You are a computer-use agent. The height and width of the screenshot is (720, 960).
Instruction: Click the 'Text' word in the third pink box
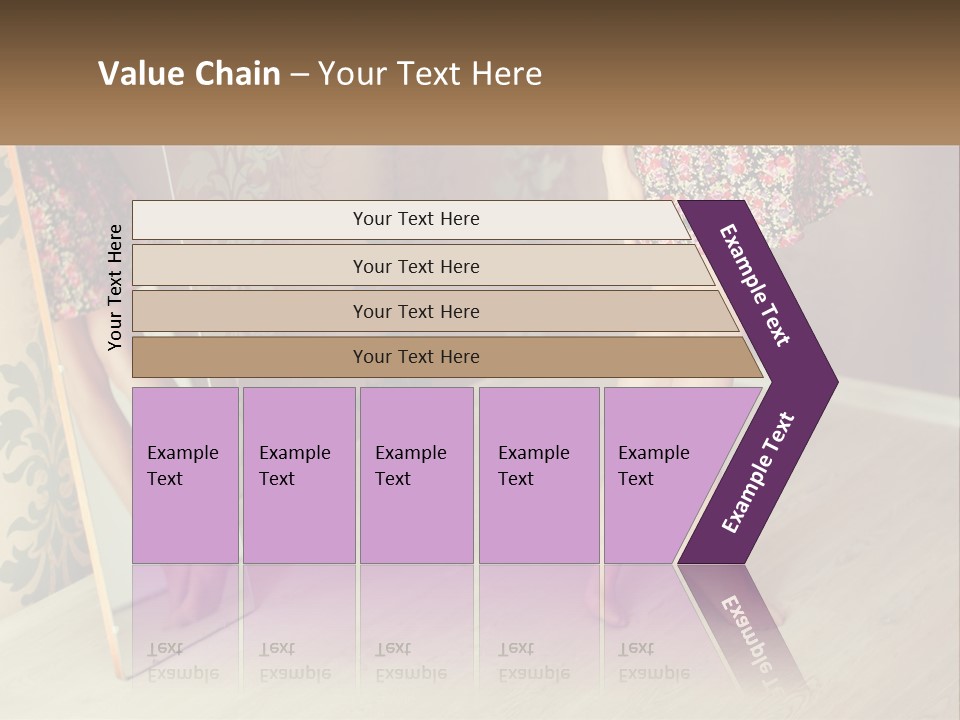pyautogui.click(x=392, y=478)
